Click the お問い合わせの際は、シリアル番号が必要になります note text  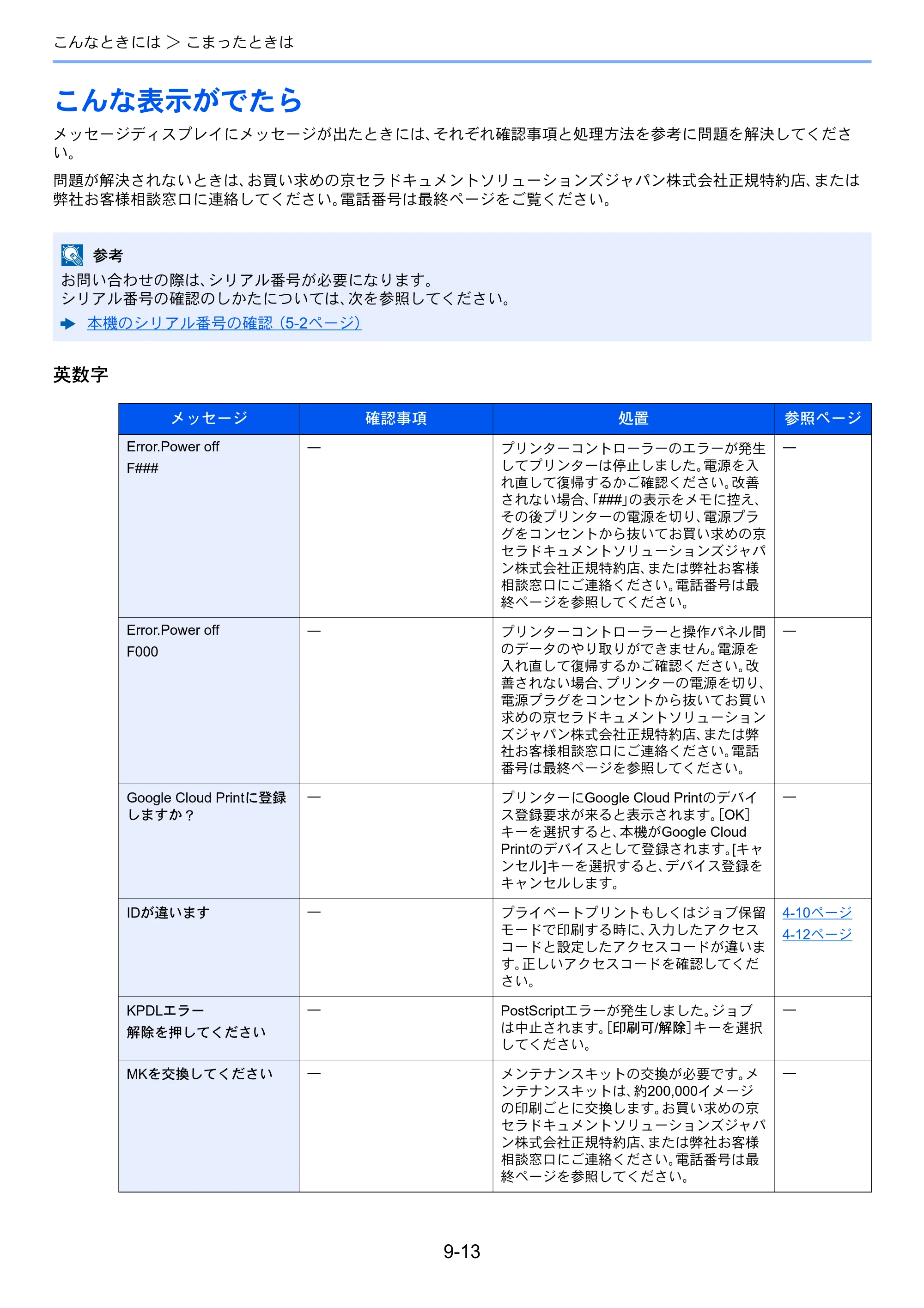247,280
